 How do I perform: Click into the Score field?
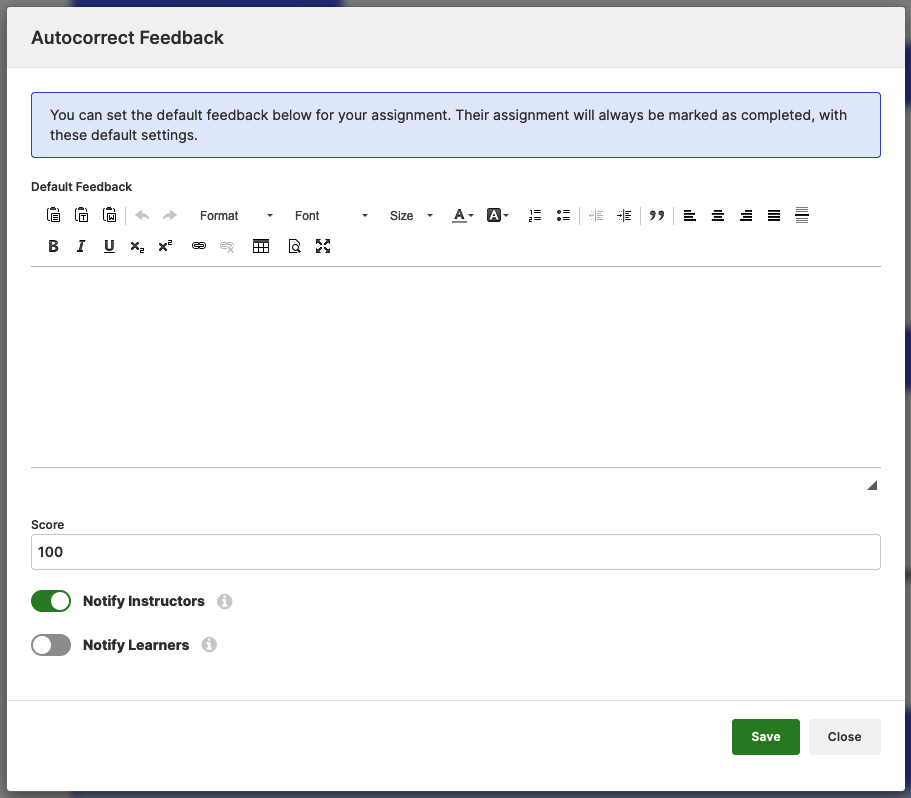pos(455,552)
